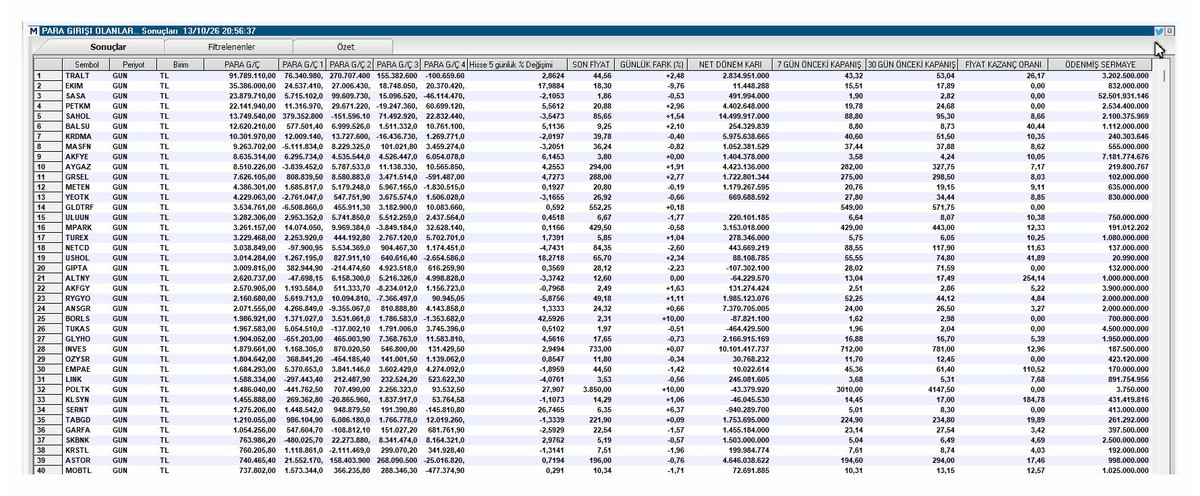The height and width of the screenshot is (496, 1200).
Task: Switch to the Sonuçlar tab
Action: point(108,47)
